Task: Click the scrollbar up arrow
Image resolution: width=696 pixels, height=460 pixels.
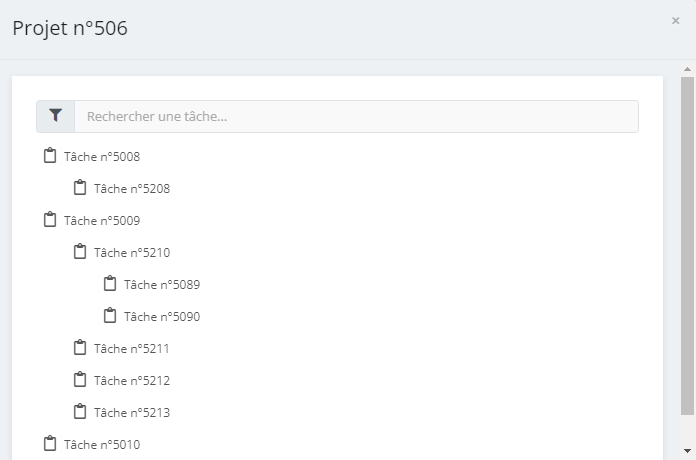Action: [x=687, y=69]
